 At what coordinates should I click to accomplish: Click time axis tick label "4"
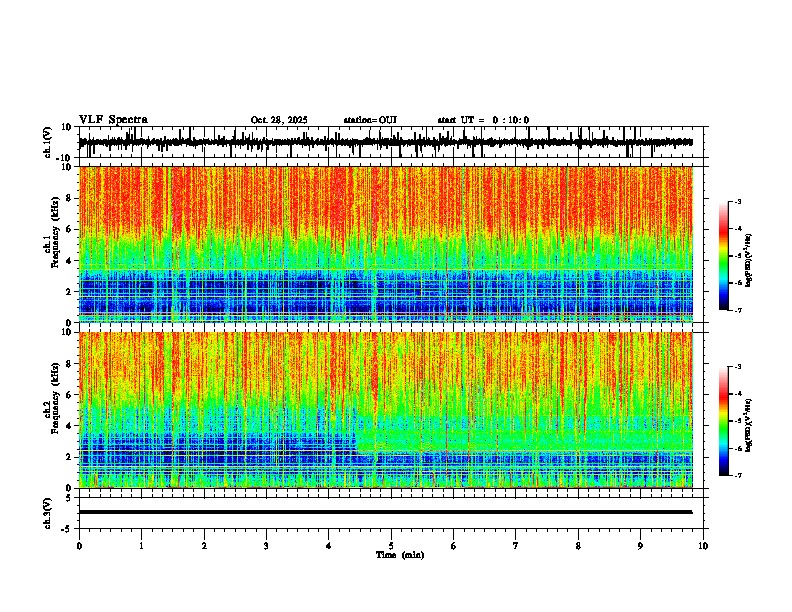(329, 546)
